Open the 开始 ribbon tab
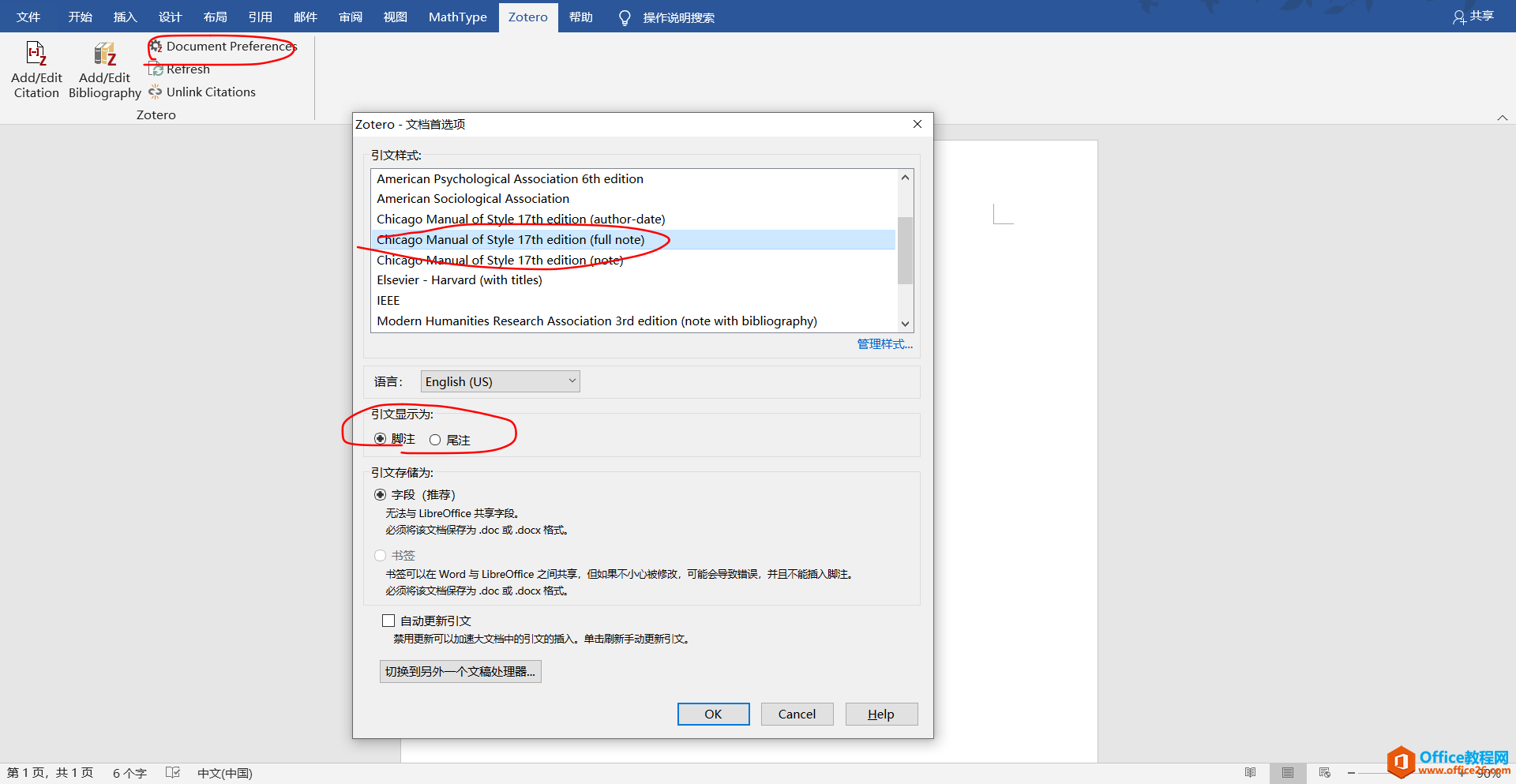 (80, 17)
